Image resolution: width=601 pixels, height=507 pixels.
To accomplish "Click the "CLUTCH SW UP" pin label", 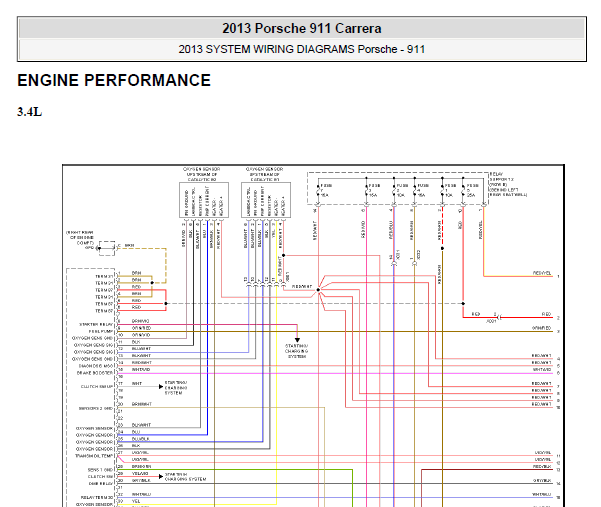I will [x=97, y=386].
